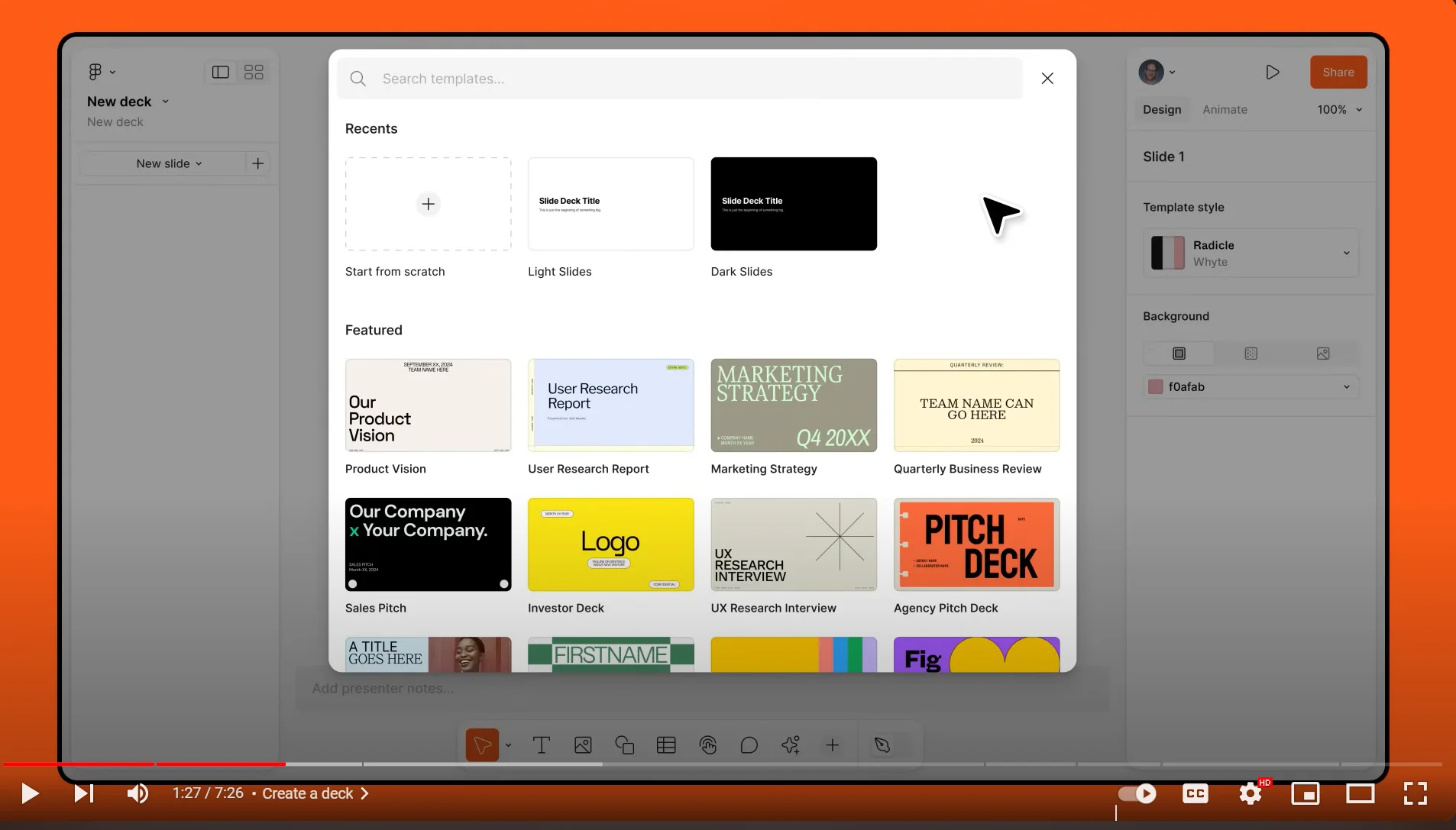
Task: Open YouTube video settings gear
Action: coord(1251,793)
